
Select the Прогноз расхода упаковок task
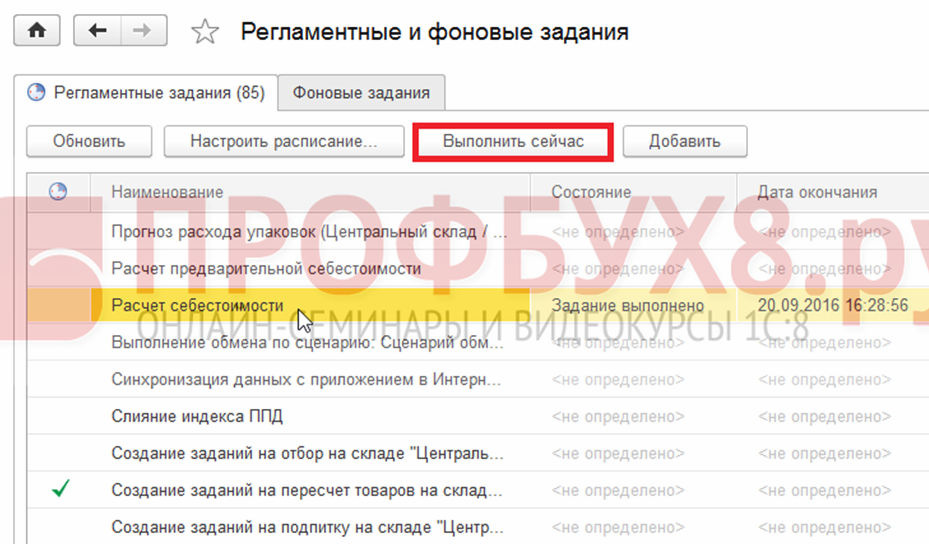(x=309, y=231)
